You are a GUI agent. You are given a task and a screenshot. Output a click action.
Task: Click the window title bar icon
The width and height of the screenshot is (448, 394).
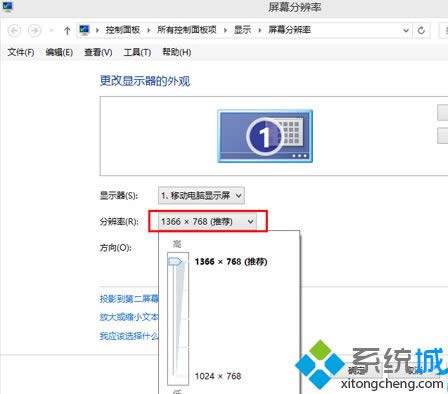(7, 7)
